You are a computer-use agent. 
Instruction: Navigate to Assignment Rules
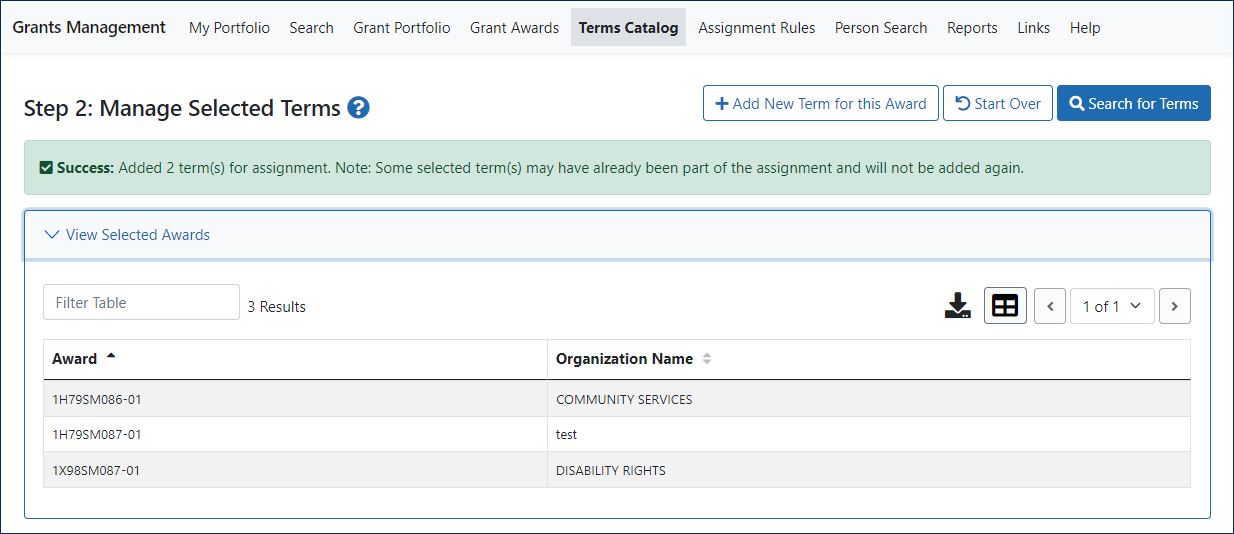756,28
